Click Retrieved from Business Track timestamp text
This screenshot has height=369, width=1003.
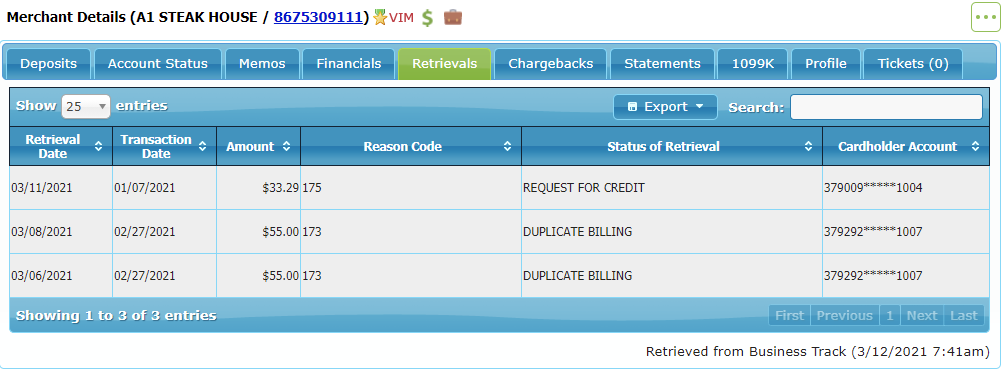coord(818,351)
